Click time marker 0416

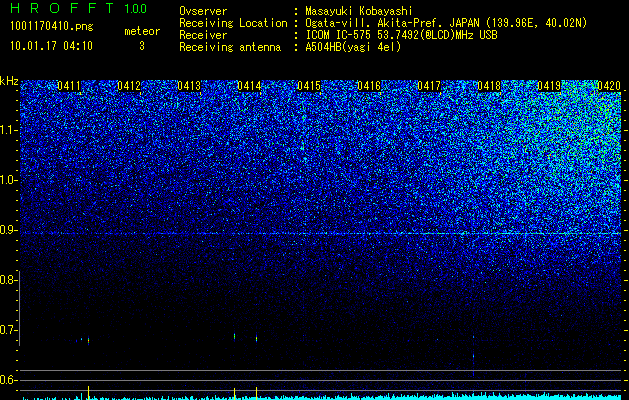pos(369,86)
